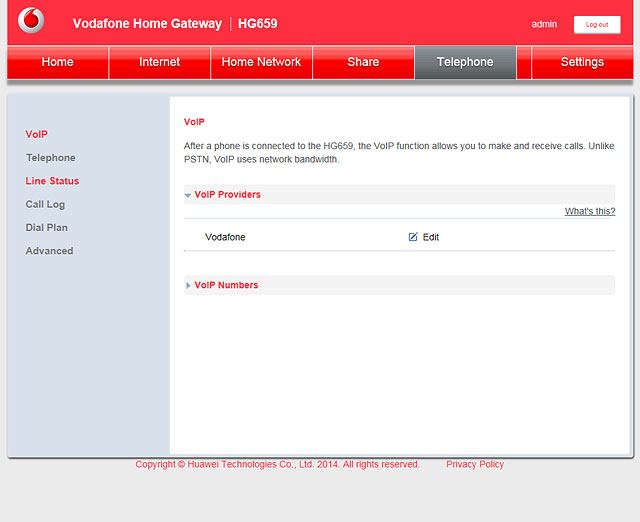Open Line Status in the sidebar
Viewport: 640px width, 522px height.
click(52, 181)
